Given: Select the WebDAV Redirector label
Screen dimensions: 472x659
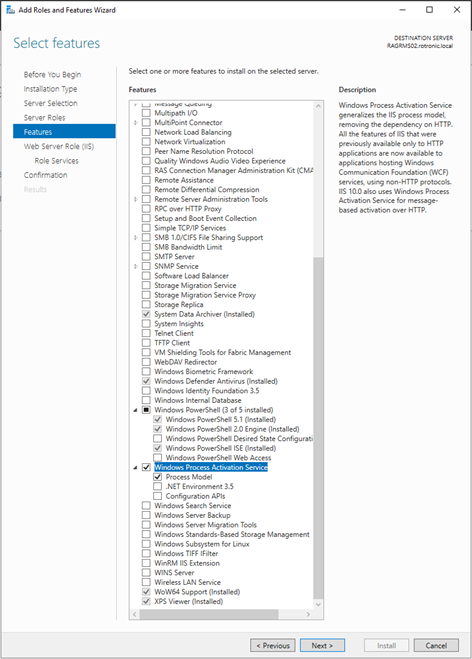Looking at the screenshot, I should 185,362.
